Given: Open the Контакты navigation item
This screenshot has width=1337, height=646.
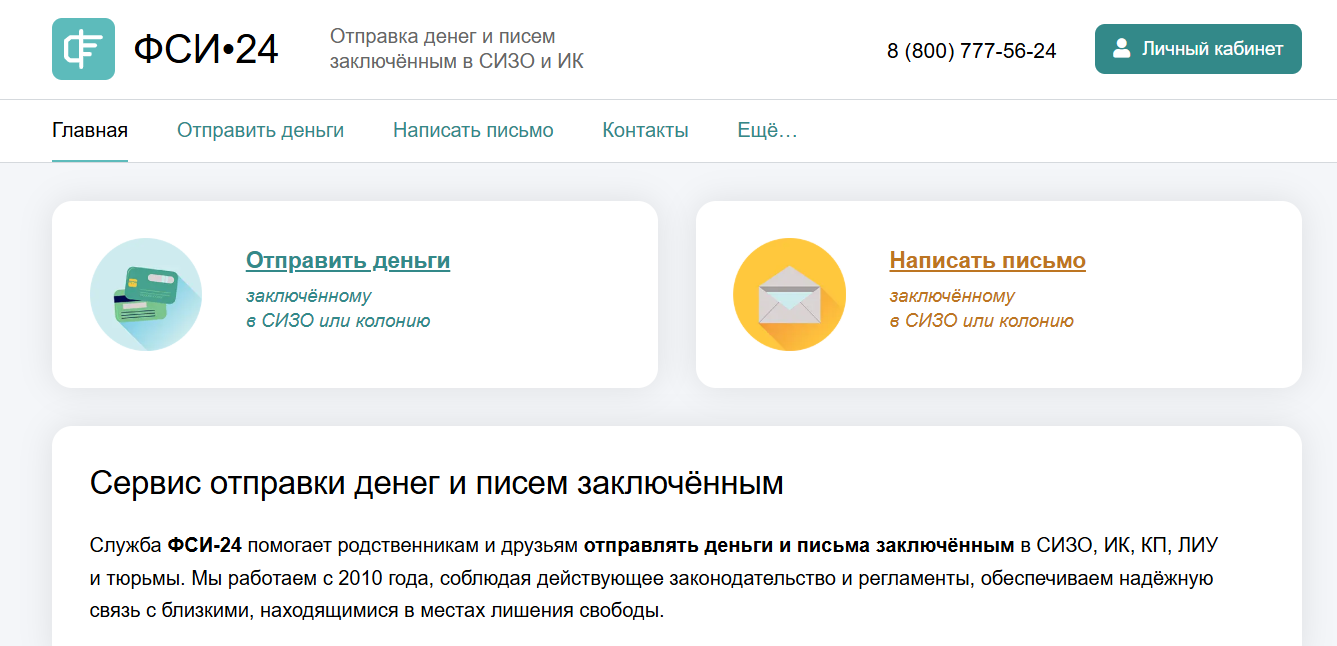Looking at the screenshot, I should coord(645,130).
